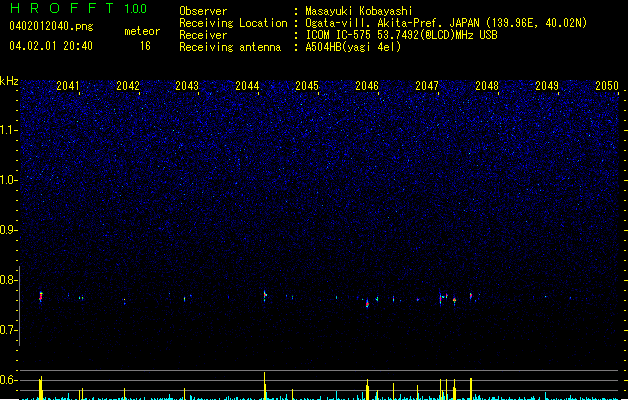The width and height of the screenshot is (629, 400).
Task: Click the 2046 time axis marker
Action: click(367, 86)
